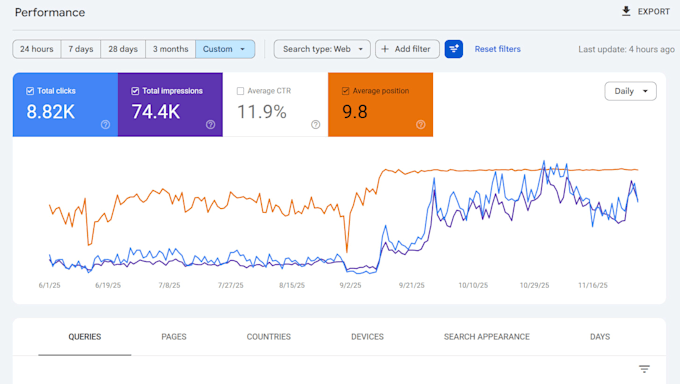Open the Daily granularity dropdown

coord(630,91)
